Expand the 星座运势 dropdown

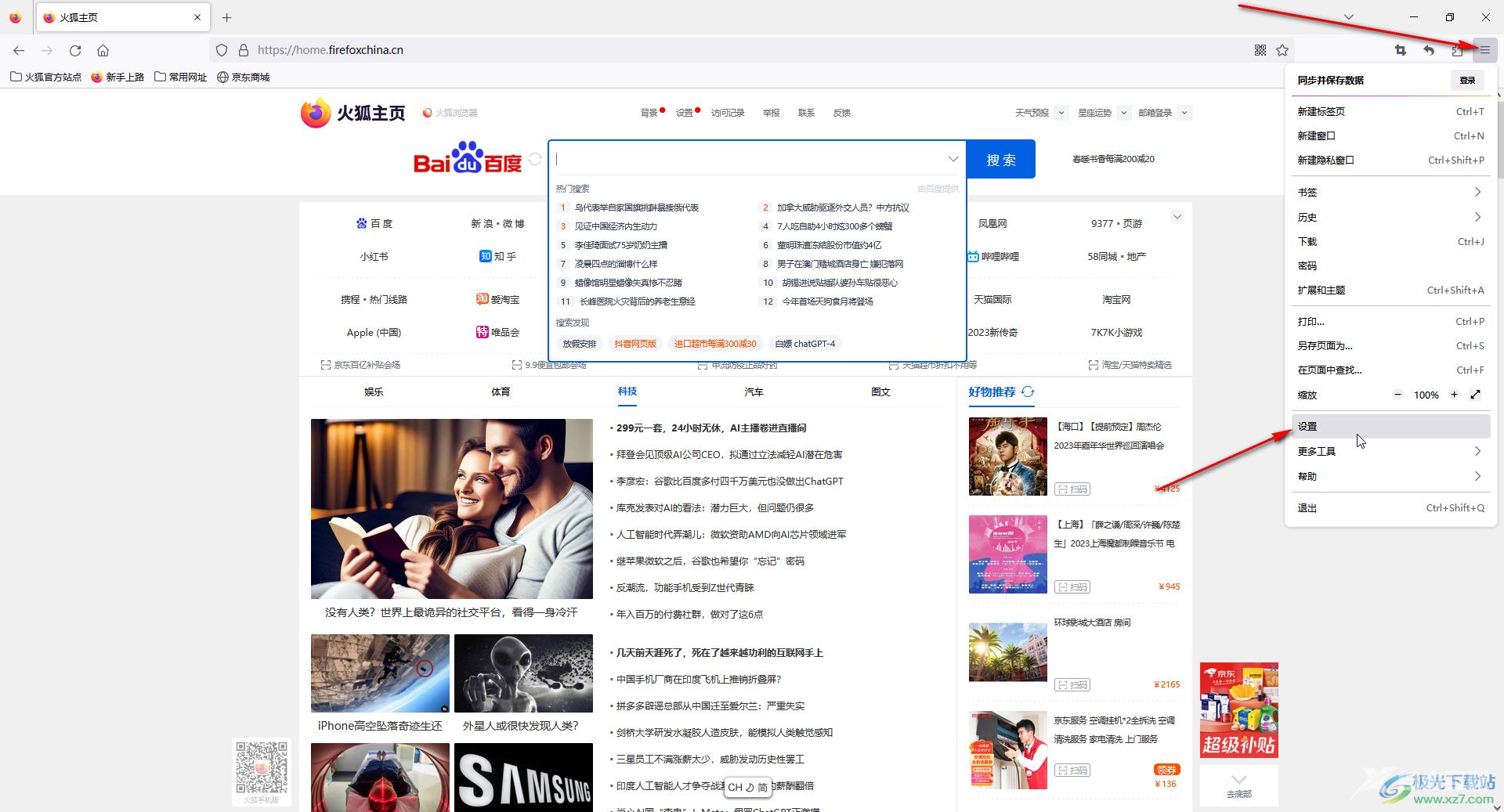click(x=1123, y=113)
